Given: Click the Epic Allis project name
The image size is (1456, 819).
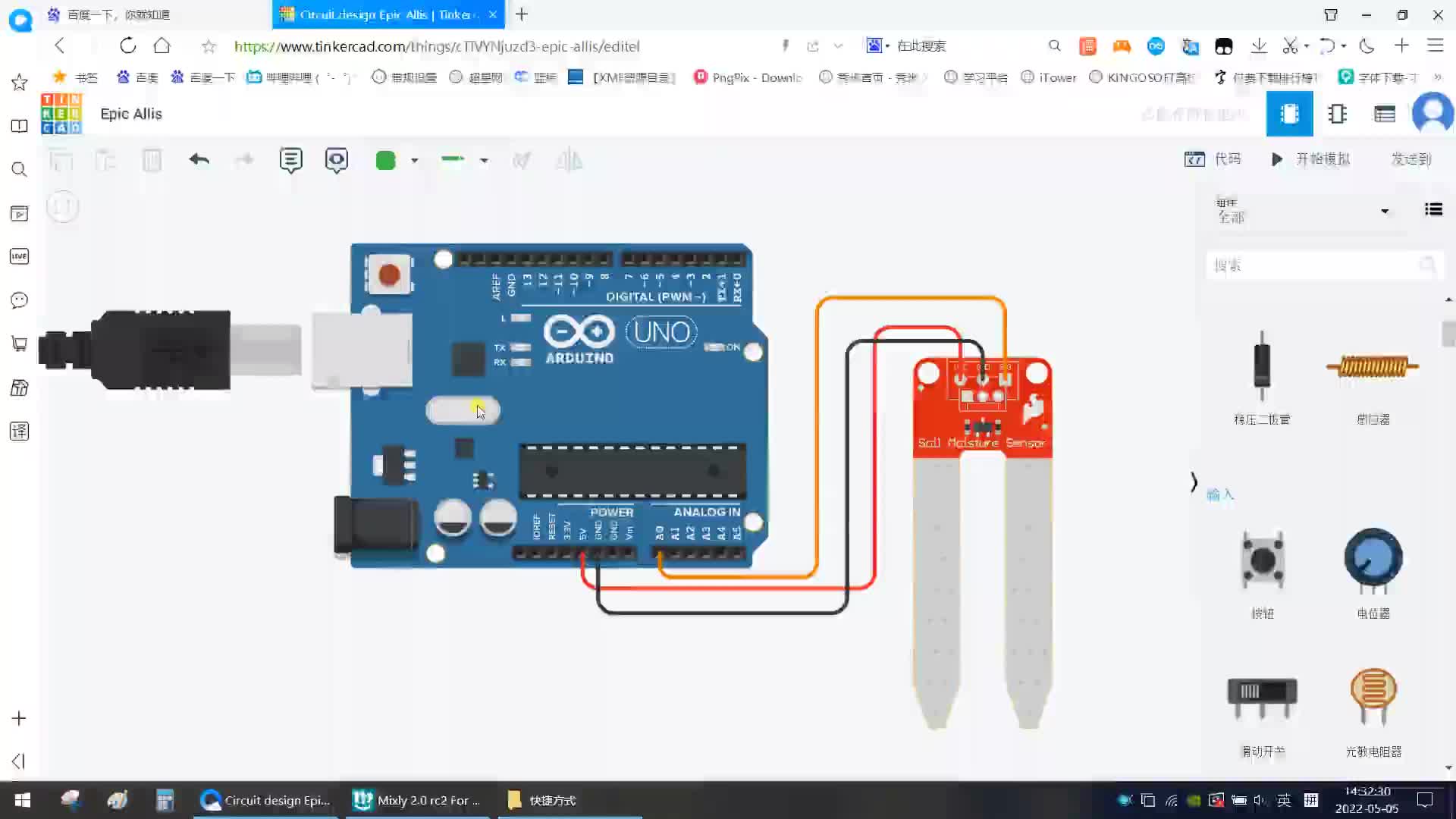Looking at the screenshot, I should pyautogui.click(x=131, y=114).
